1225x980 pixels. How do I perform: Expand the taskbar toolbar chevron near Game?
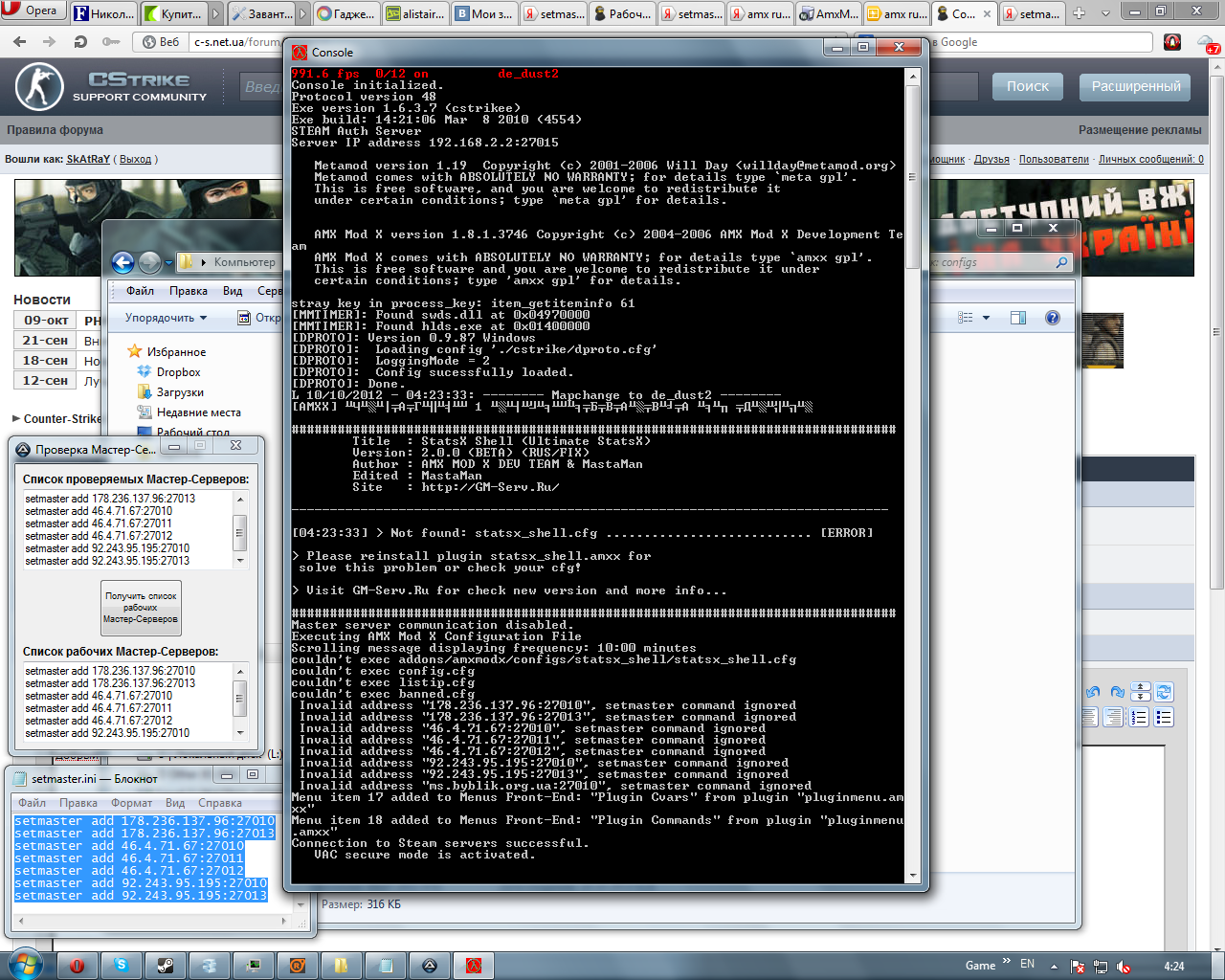click(1006, 961)
